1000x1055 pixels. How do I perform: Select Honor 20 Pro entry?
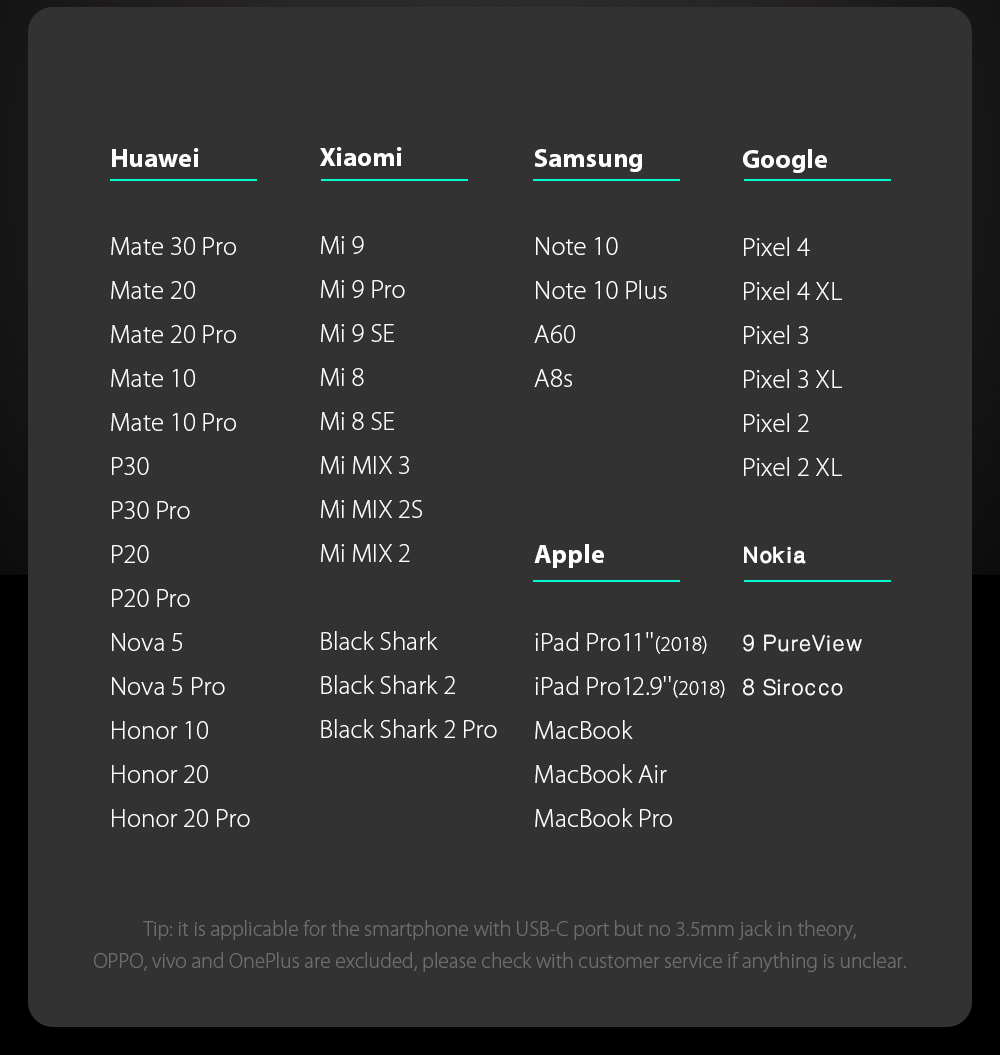[x=180, y=818]
